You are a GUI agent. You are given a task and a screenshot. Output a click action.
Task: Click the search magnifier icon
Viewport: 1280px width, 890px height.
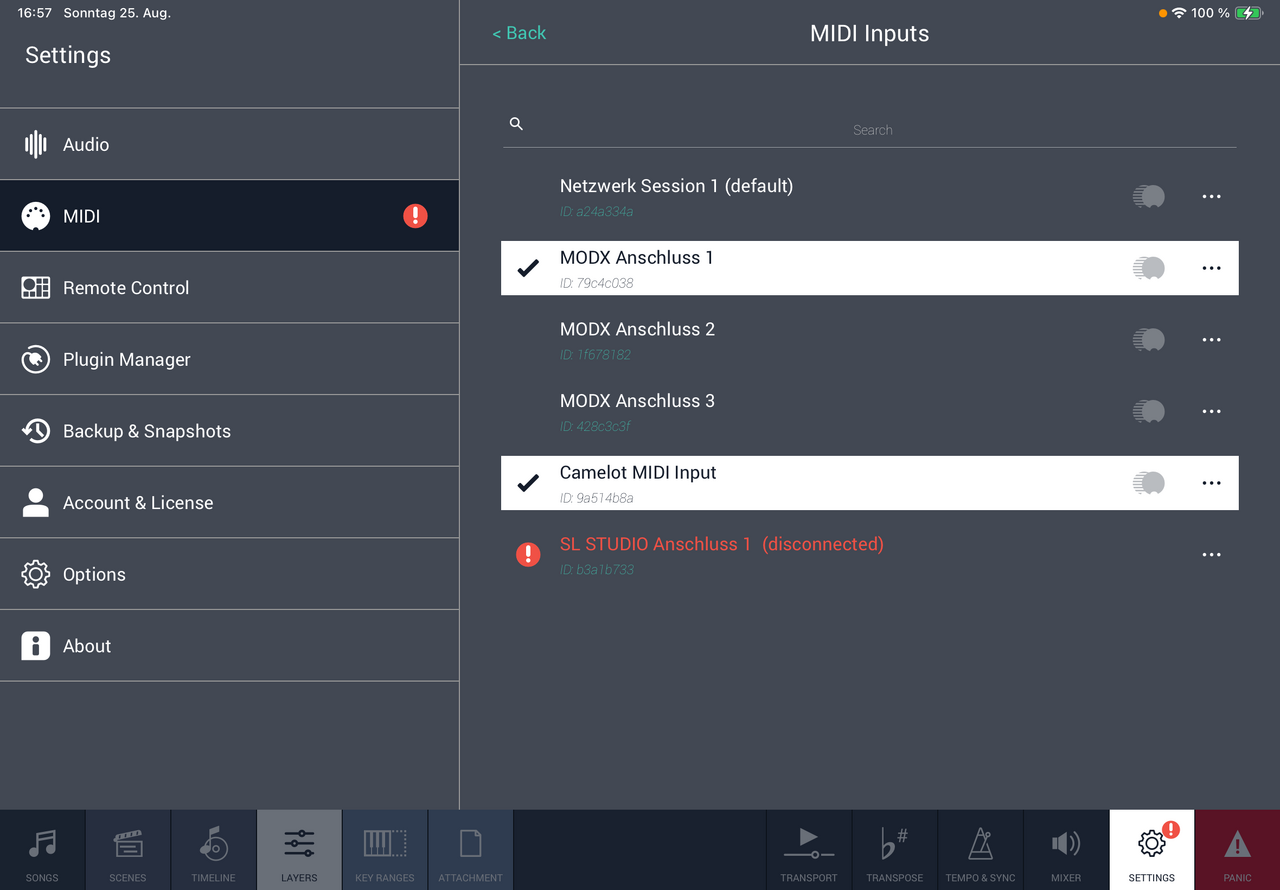coord(516,124)
